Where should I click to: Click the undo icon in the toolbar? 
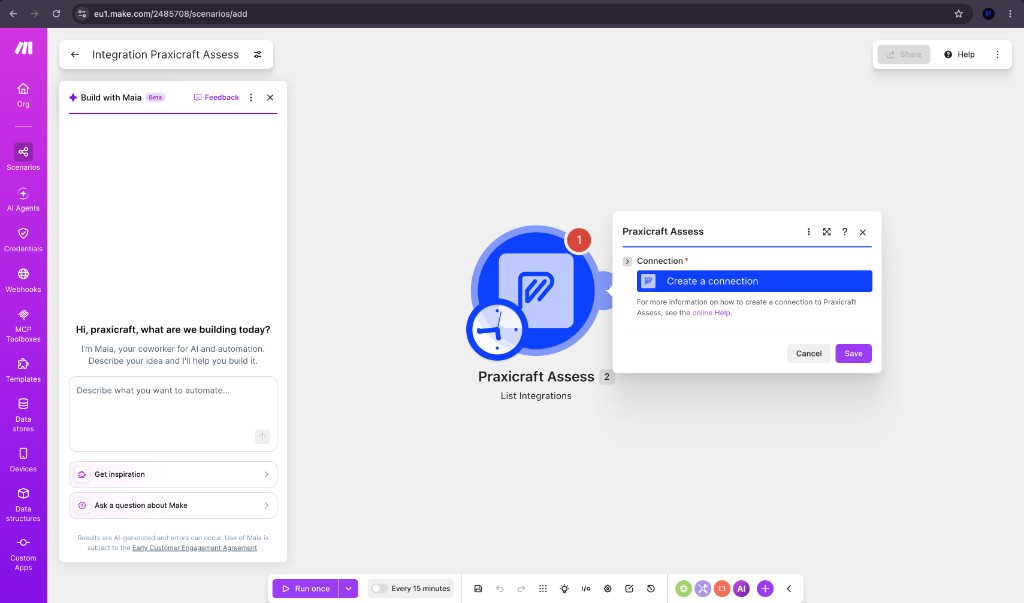click(x=500, y=589)
